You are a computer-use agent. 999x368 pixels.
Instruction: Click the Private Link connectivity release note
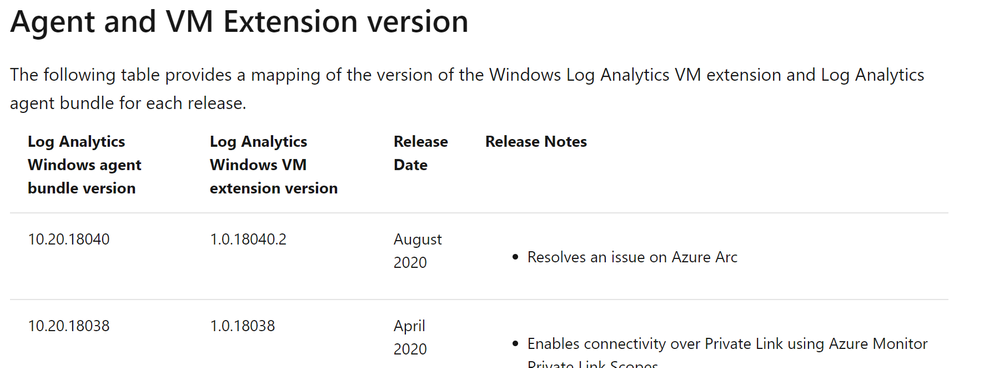pos(727,352)
